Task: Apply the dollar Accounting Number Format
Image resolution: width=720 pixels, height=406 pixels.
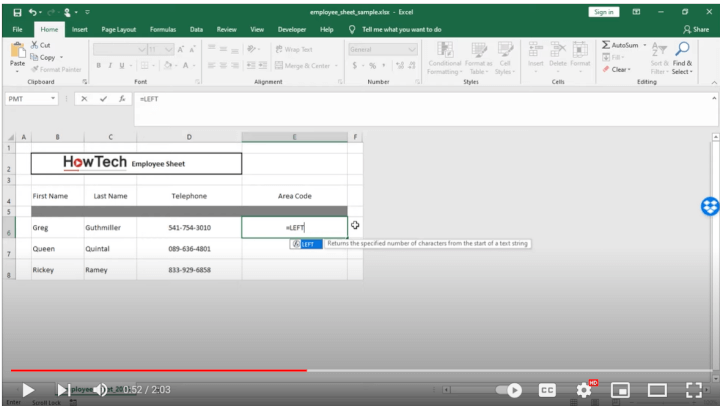Action: tap(354, 66)
